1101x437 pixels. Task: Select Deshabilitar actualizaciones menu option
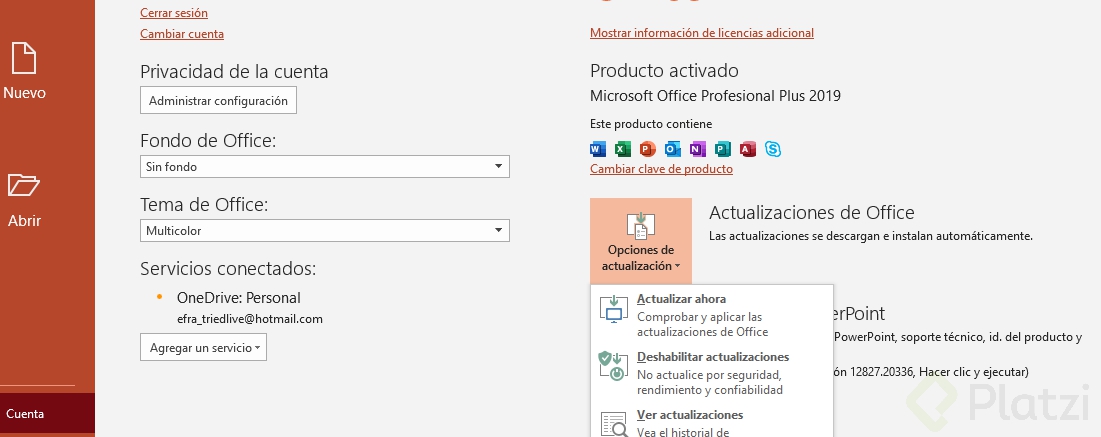pyautogui.click(x=711, y=372)
